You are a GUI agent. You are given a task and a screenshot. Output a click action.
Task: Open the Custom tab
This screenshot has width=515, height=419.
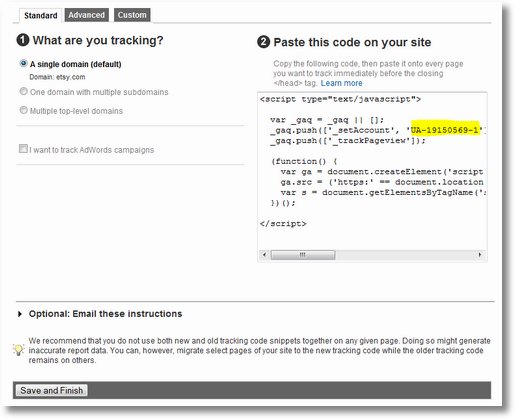(132, 15)
